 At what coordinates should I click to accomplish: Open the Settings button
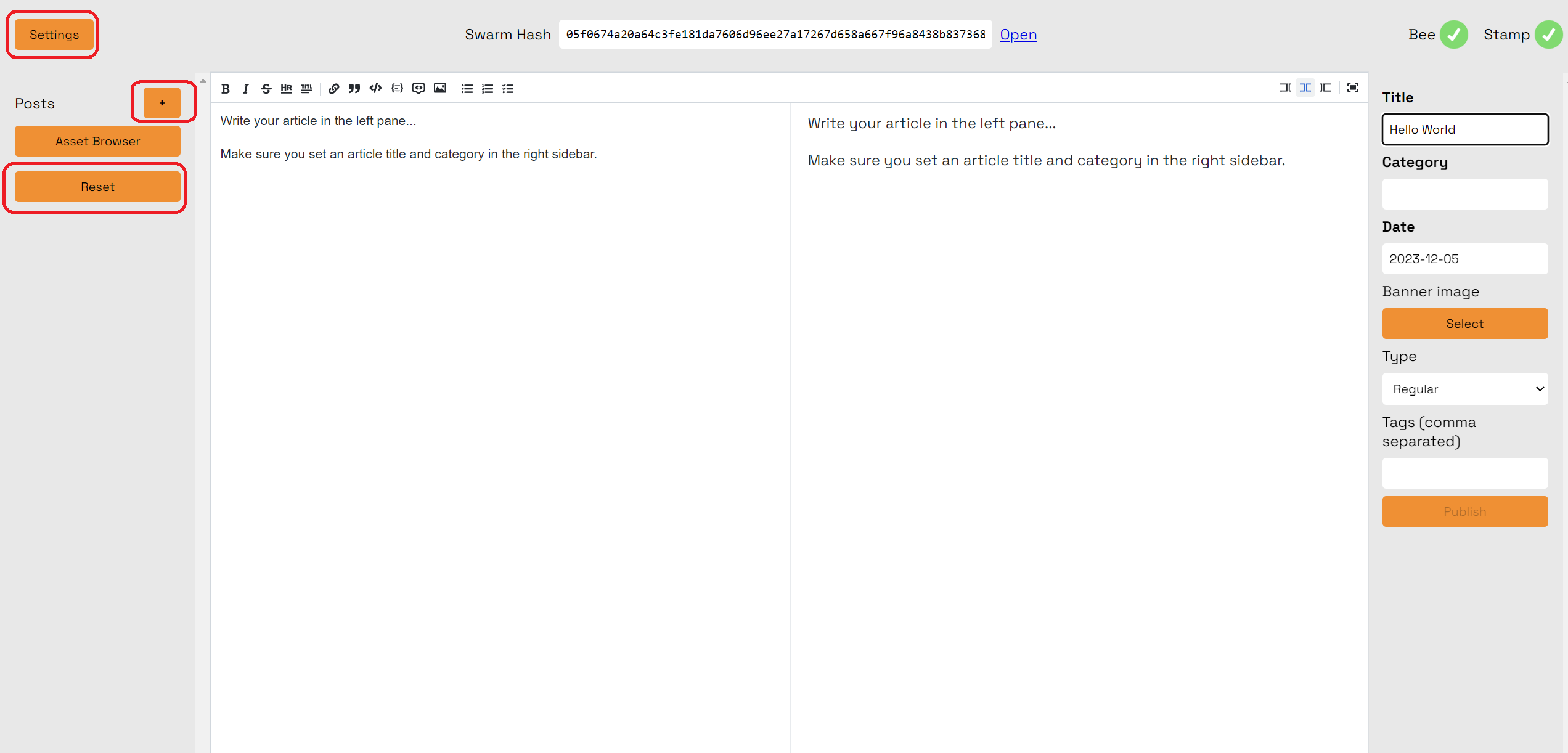pyautogui.click(x=54, y=35)
